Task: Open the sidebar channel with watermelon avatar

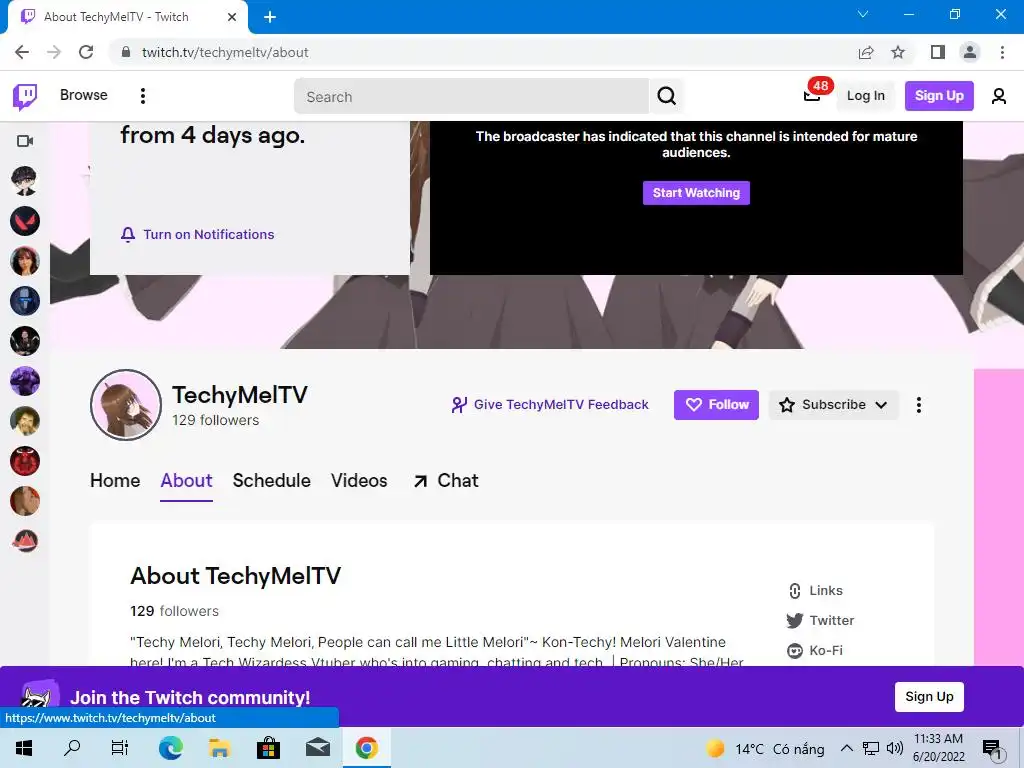Action: click(25, 541)
